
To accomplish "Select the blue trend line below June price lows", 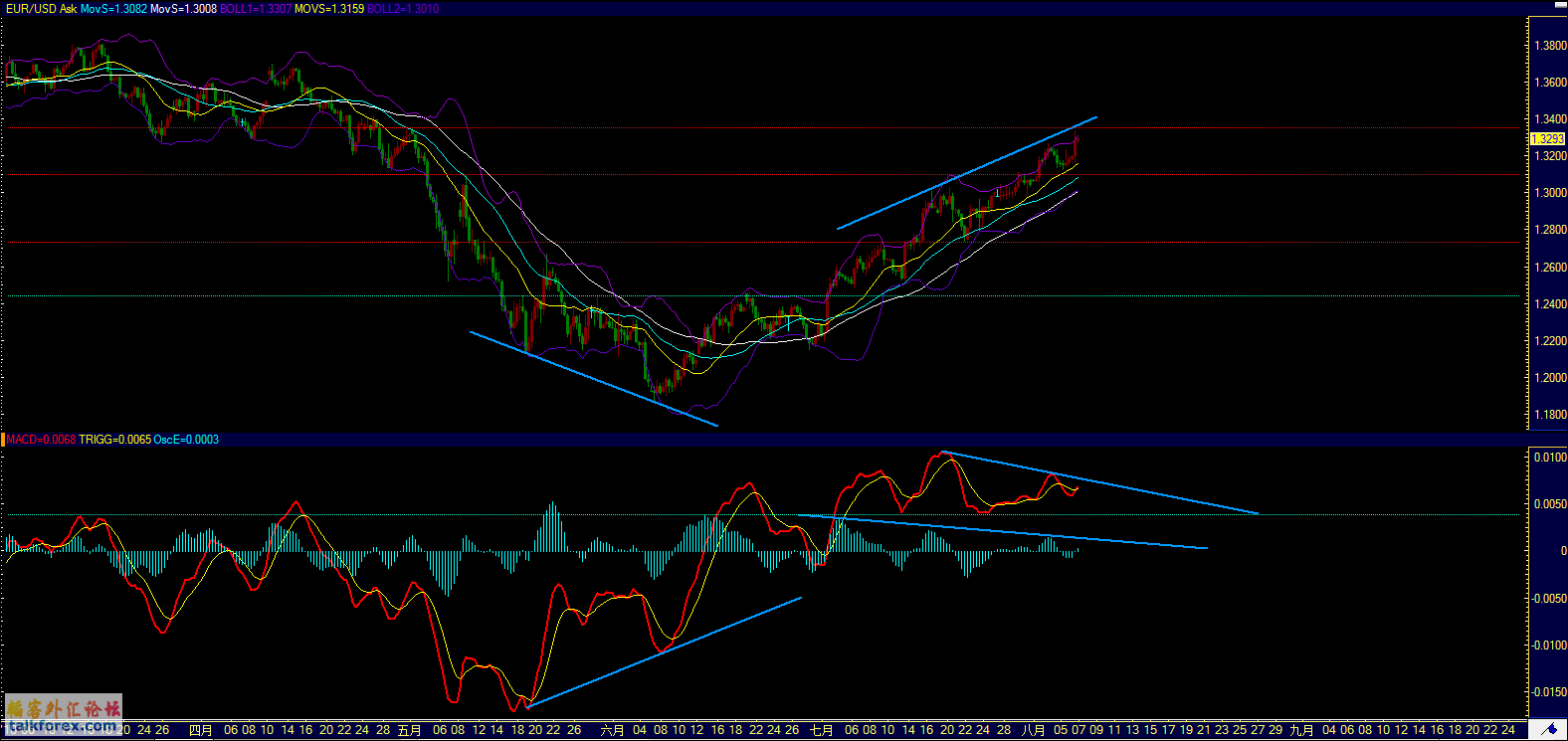I will (x=593, y=379).
